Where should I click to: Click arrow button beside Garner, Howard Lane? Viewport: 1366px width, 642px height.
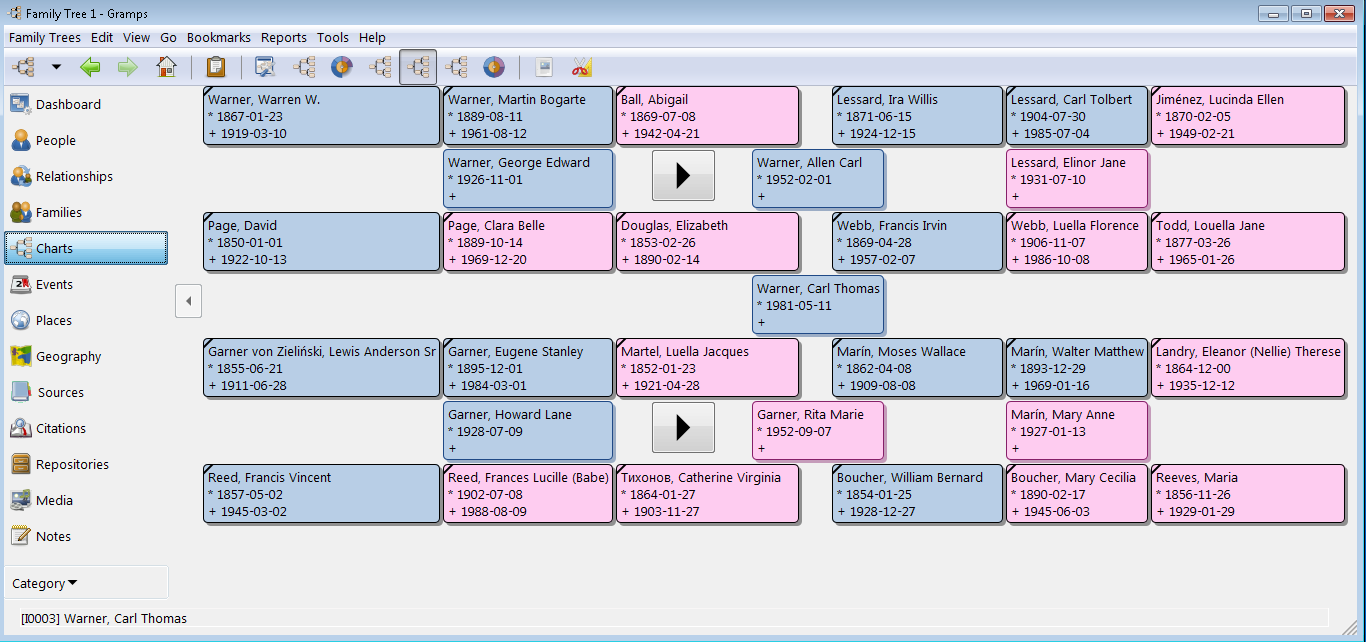pos(683,427)
